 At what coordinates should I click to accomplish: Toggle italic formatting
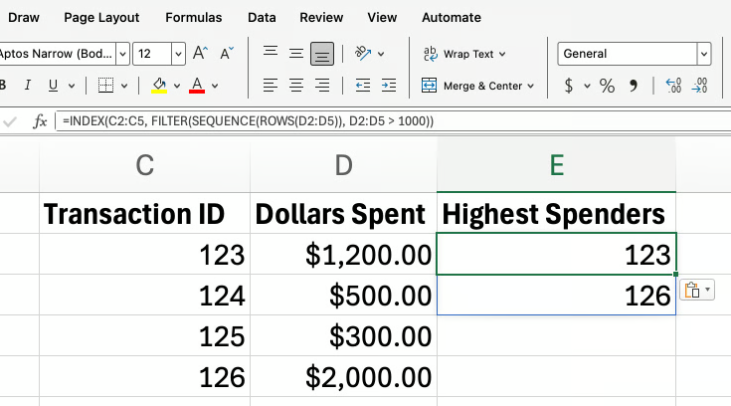(x=27, y=86)
